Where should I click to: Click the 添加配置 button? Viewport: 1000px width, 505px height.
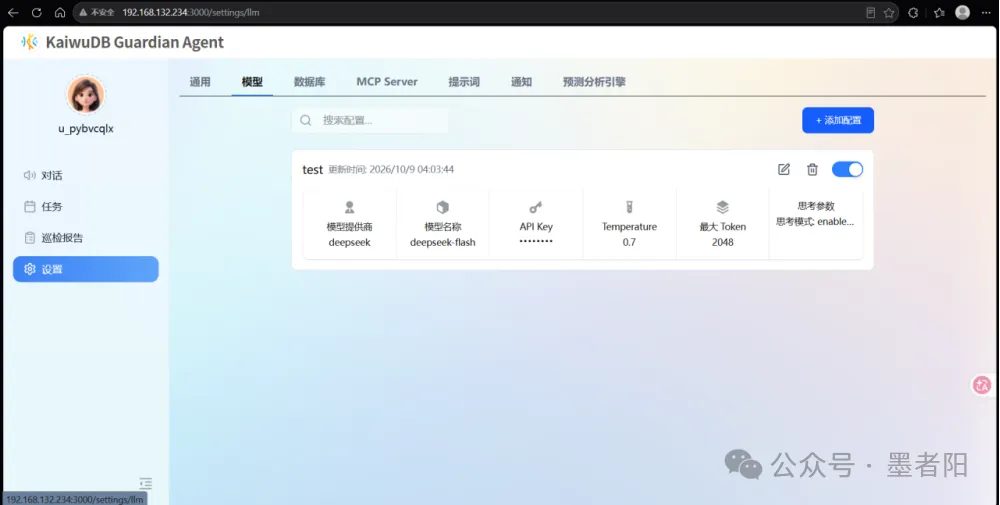click(x=837, y=120)
